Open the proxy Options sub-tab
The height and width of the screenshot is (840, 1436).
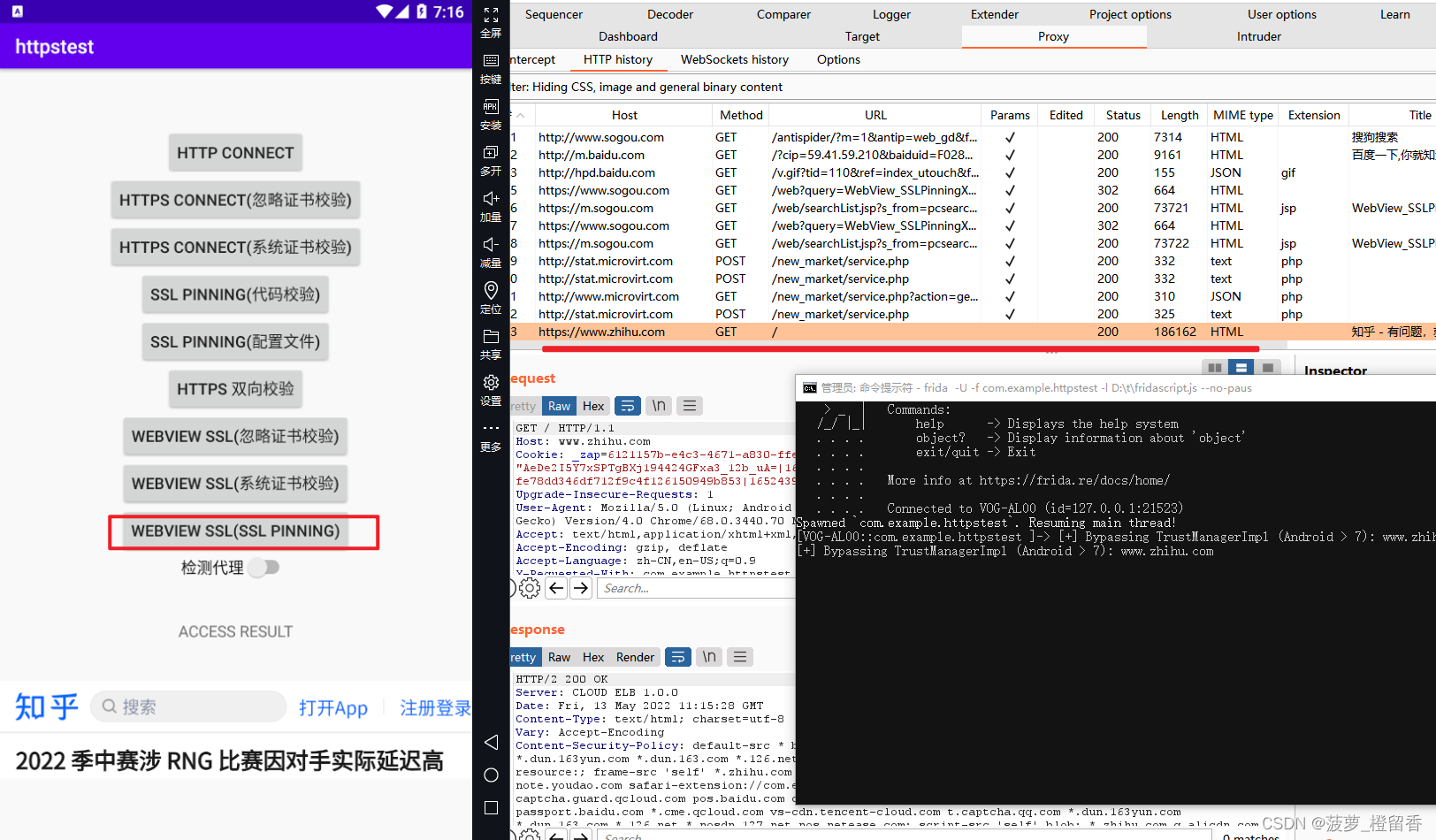coord(838,59)
